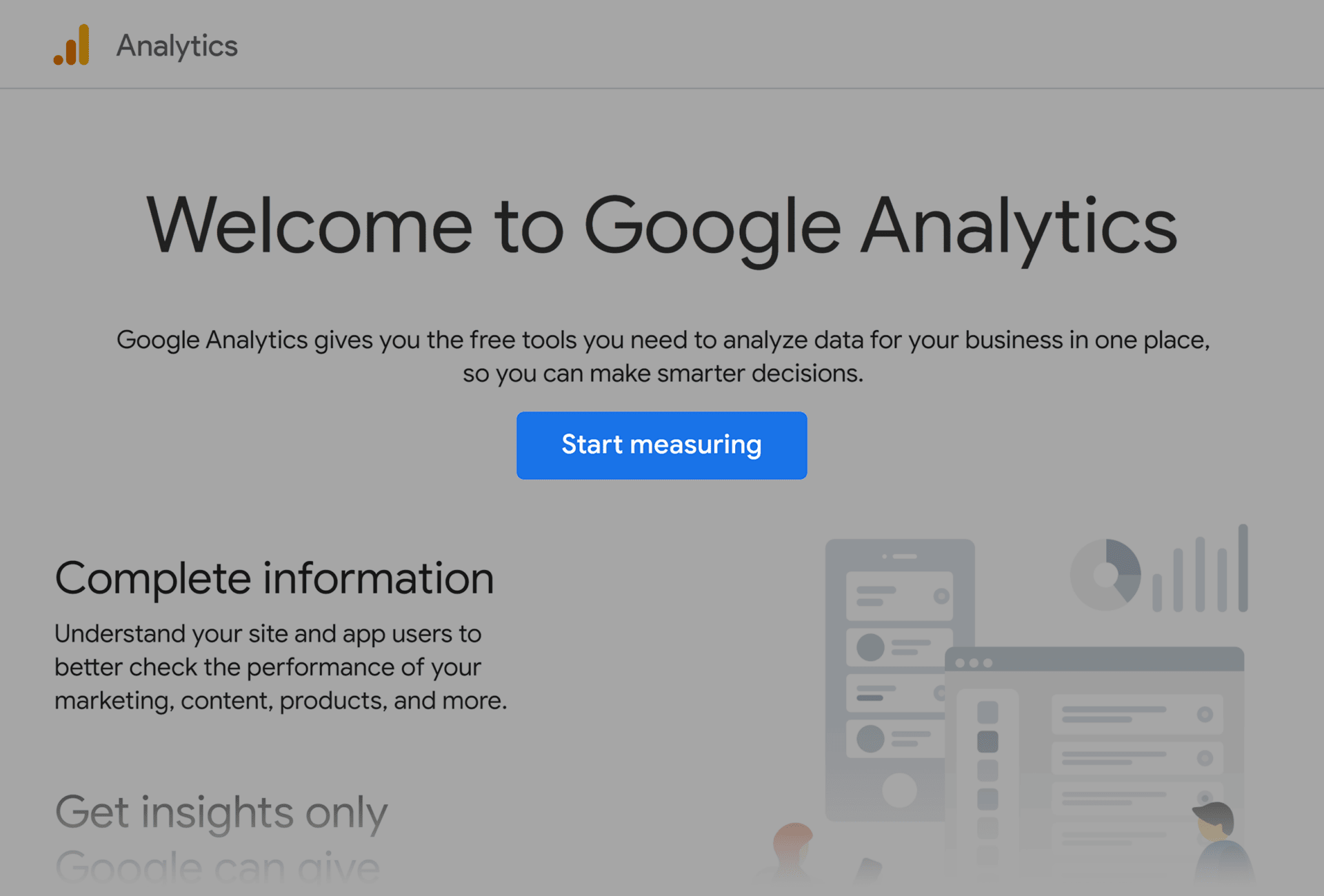Click the Google Analytics bar-chart logo
This screenshot has height=896, width=1324.
click(x=72, y=45)
